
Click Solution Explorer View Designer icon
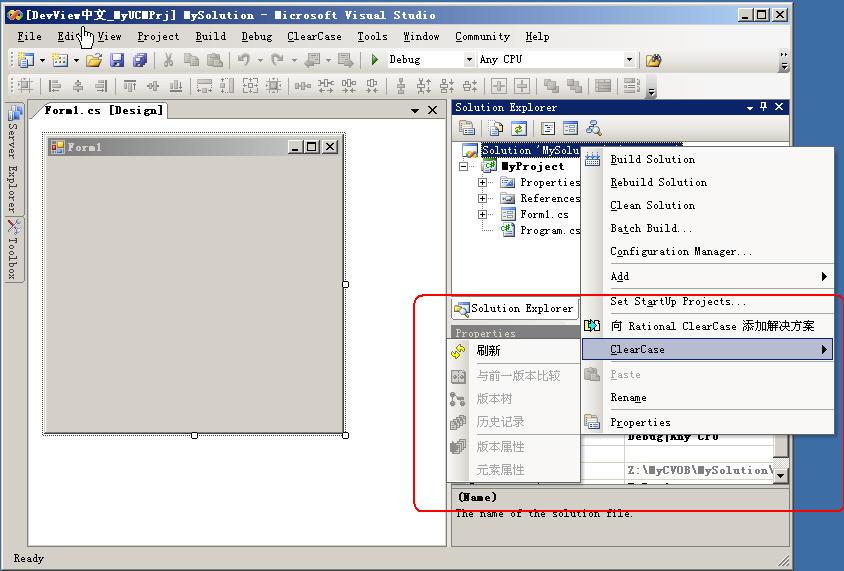click(570, 128)
